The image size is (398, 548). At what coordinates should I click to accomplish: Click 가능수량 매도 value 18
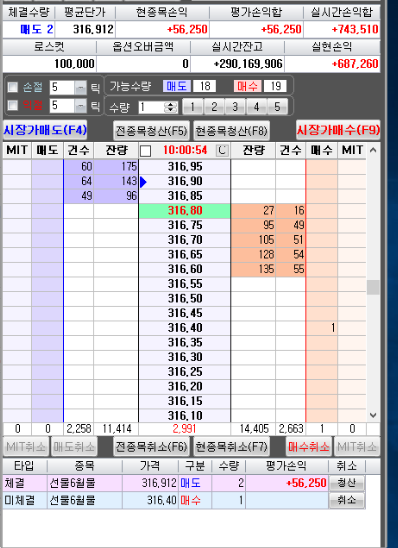pos(204,86)
